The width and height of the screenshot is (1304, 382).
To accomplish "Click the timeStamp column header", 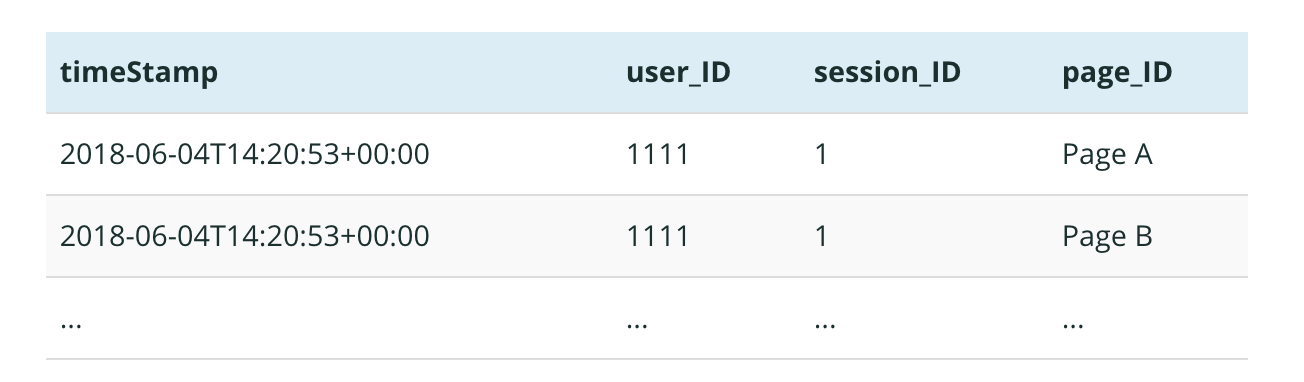I will tap(139, 72).
